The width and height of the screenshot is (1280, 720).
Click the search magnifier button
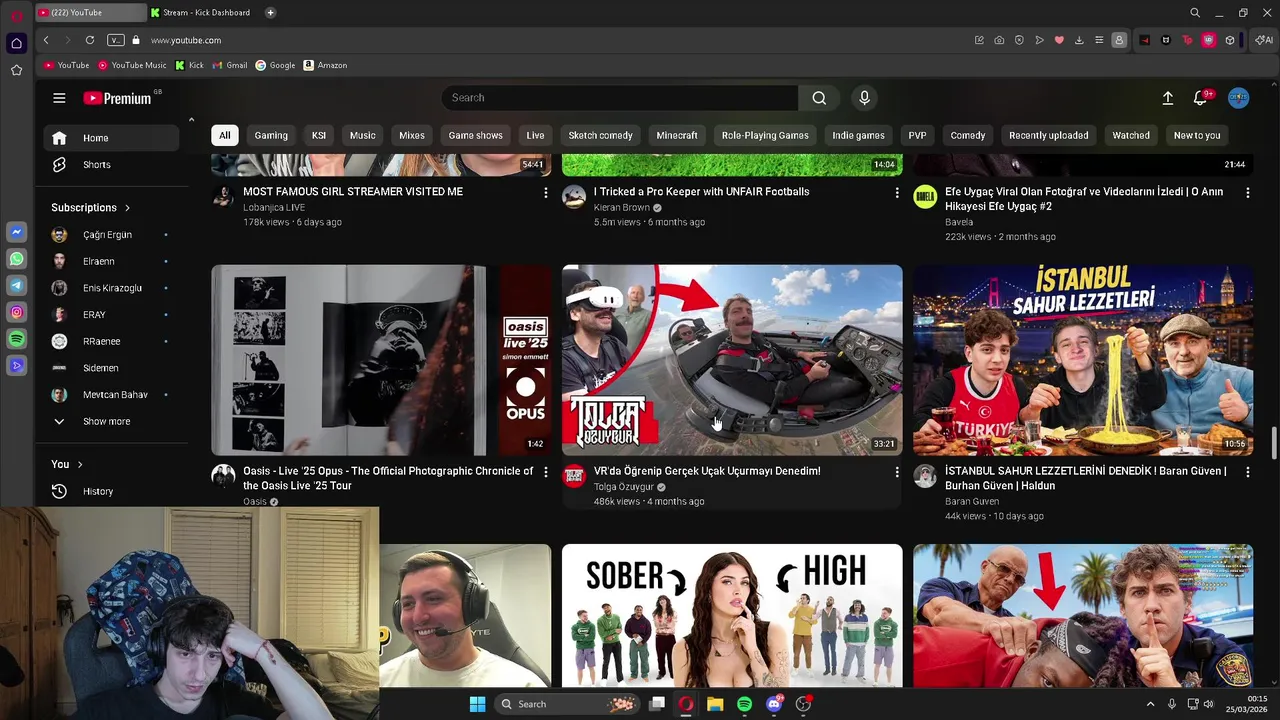click(819, 98)
